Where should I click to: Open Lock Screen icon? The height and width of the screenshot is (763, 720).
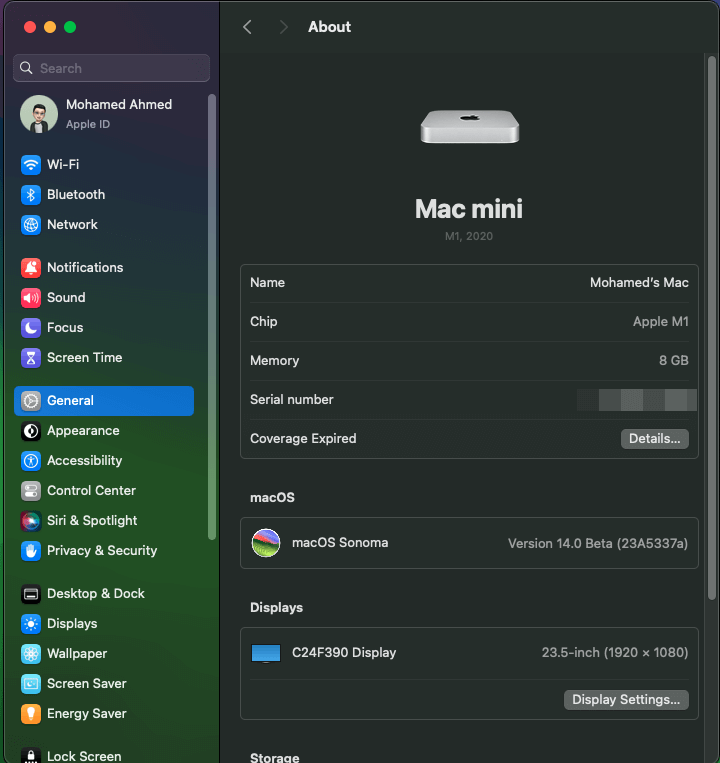pos(31,755)
